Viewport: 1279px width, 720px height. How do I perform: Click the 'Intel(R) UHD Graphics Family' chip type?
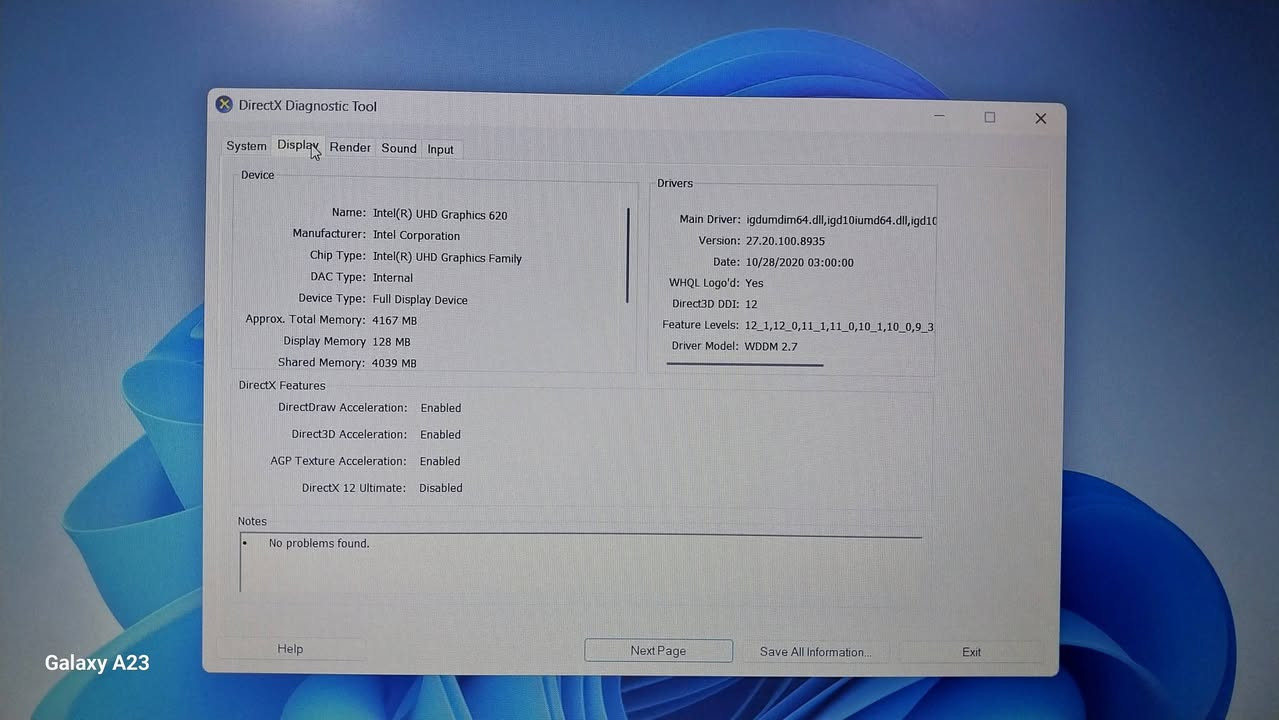click(x=447, y=258)
